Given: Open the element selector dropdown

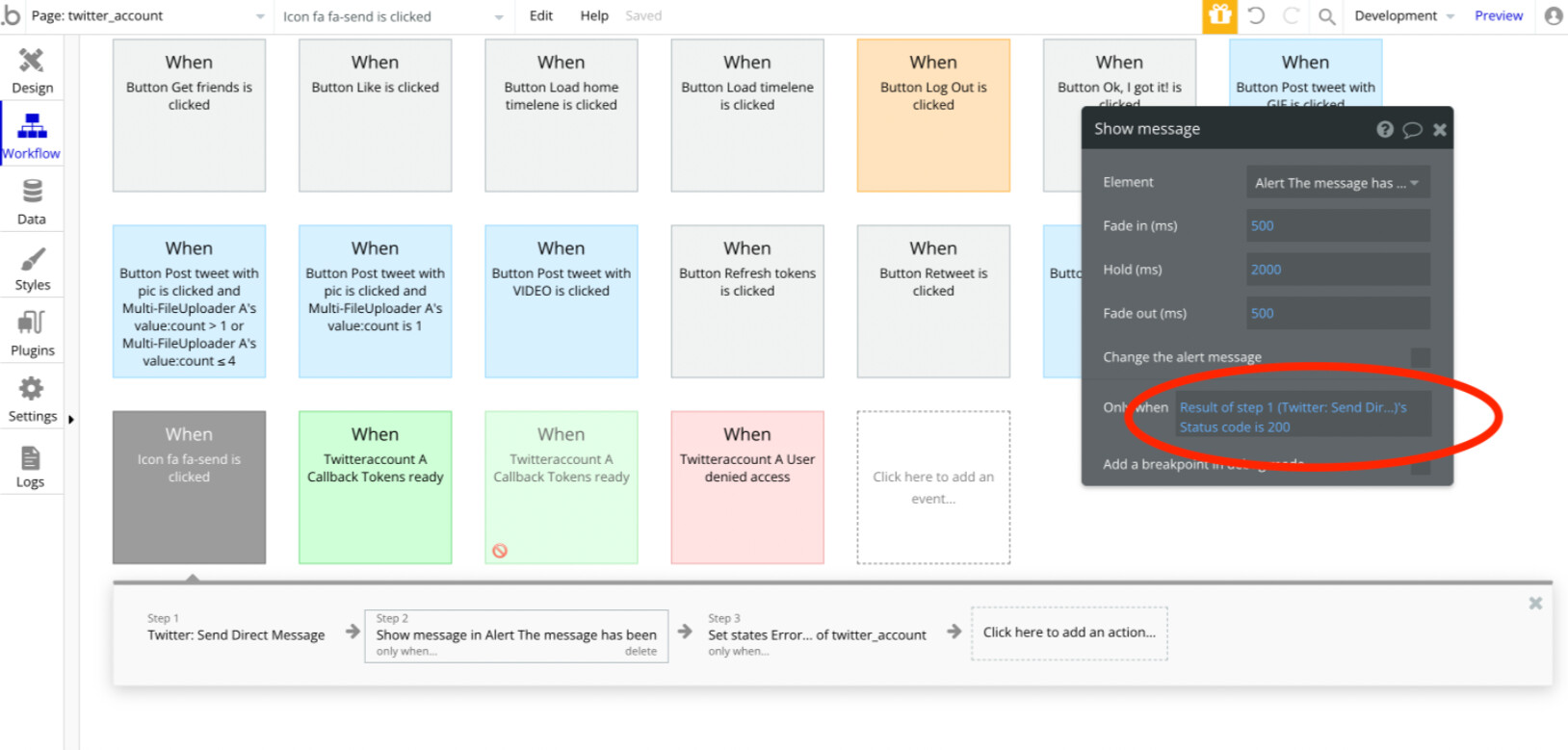Looking at the screenshot, I should click(x=393, y=16).
